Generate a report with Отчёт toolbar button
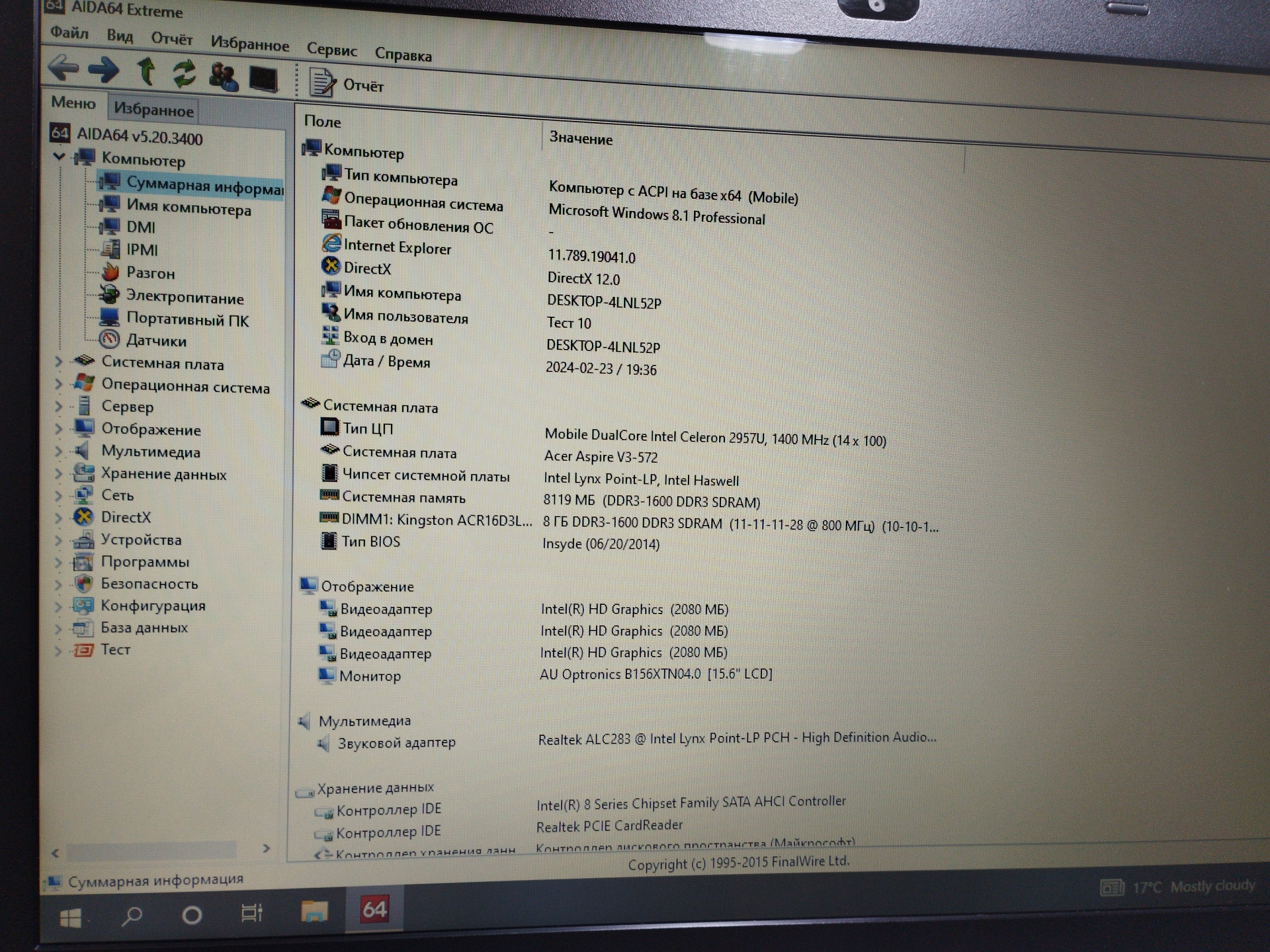This screenshot has width=1270, height=952. pyautogui.click(x=346, y=84)
